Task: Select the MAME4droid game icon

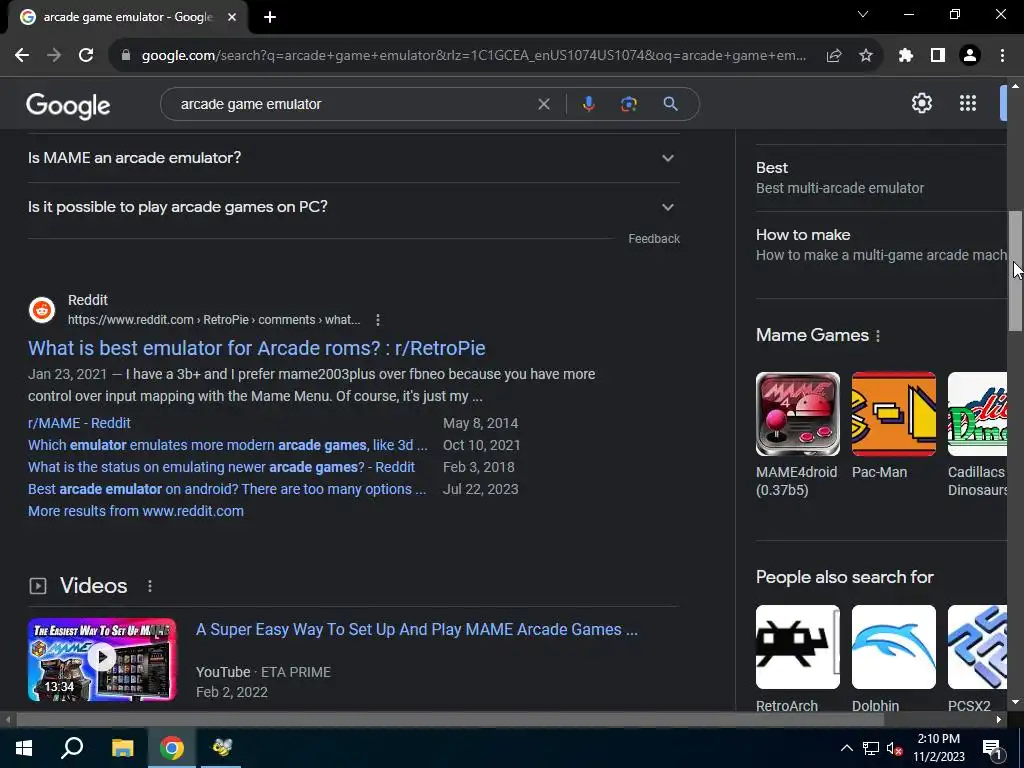Action: pos(797,414)
